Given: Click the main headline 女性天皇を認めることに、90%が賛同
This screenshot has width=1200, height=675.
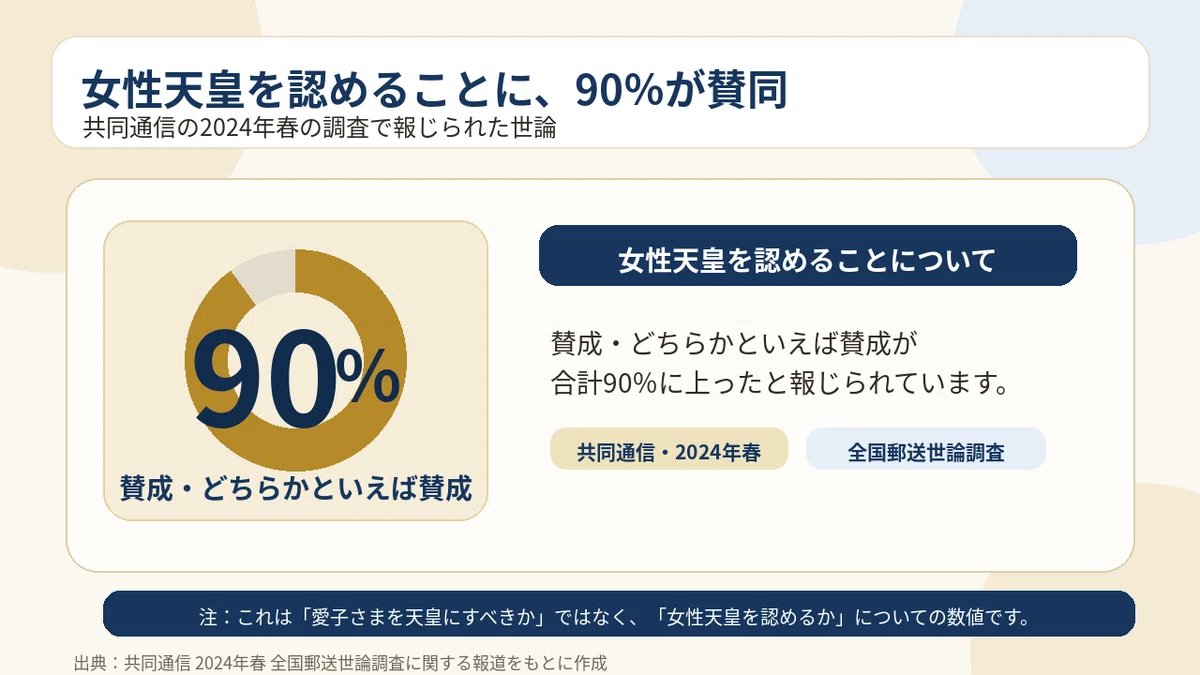Looking at the screenshot, I should click(435, 90).
